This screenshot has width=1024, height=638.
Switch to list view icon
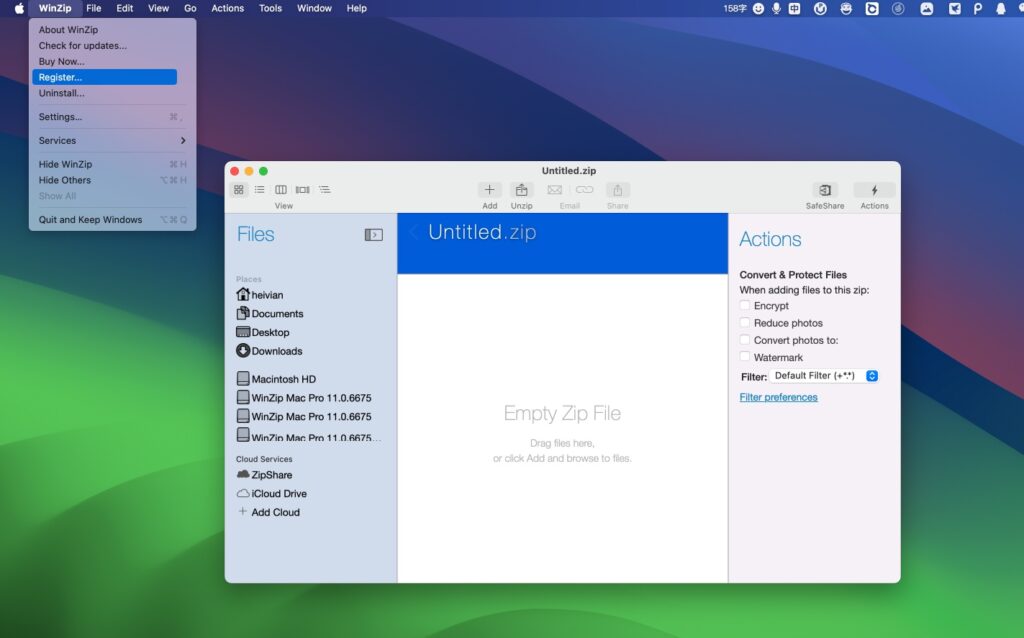259,189
